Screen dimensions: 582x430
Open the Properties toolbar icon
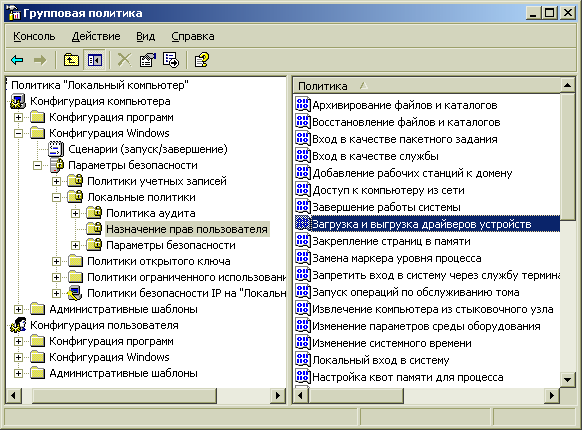coord(147,60)
